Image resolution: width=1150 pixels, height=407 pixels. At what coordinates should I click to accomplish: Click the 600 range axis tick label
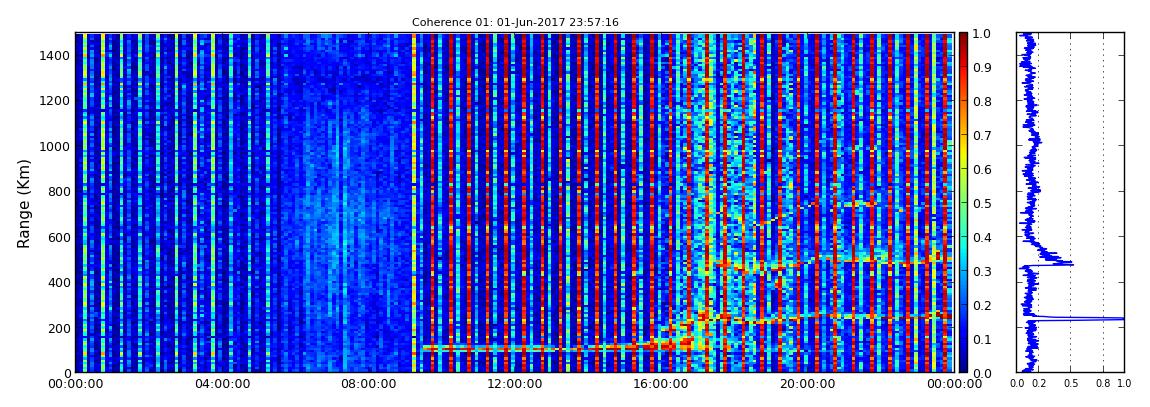click(59, 238)
